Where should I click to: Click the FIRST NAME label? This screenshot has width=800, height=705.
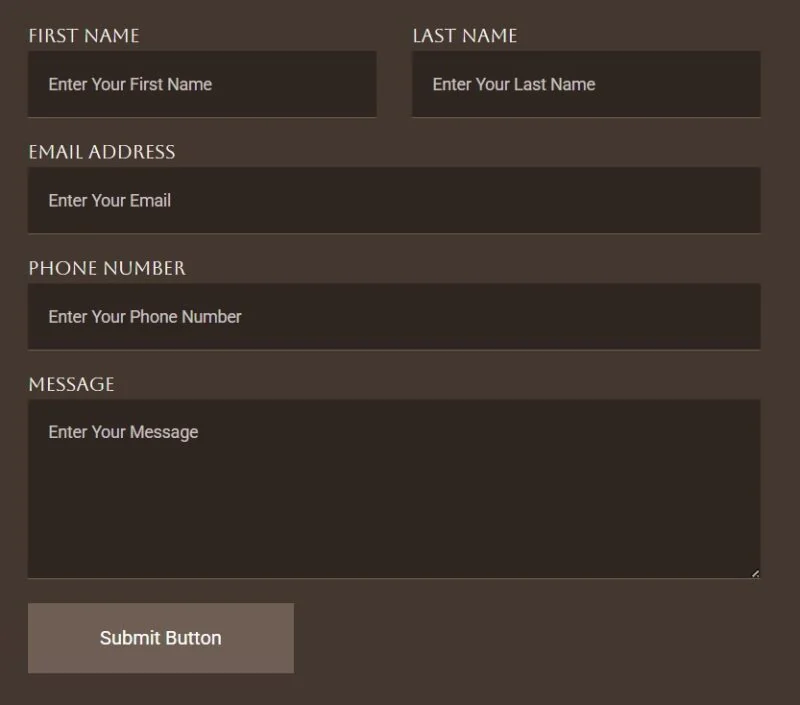coord(84,36)
